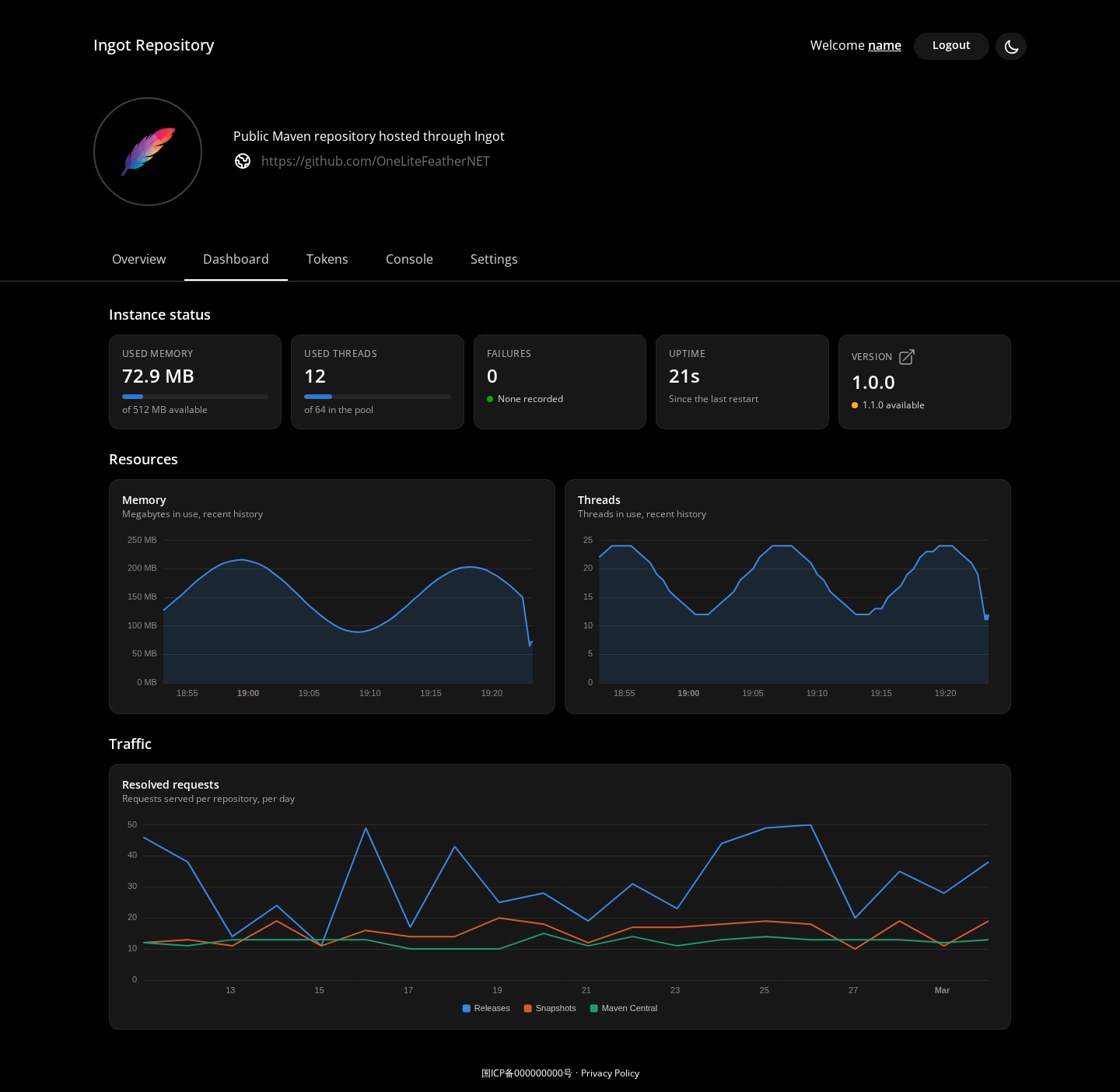Click 'of 512 MB available' text
The image size is (1120, 1092).
click(x=165, y=410)
